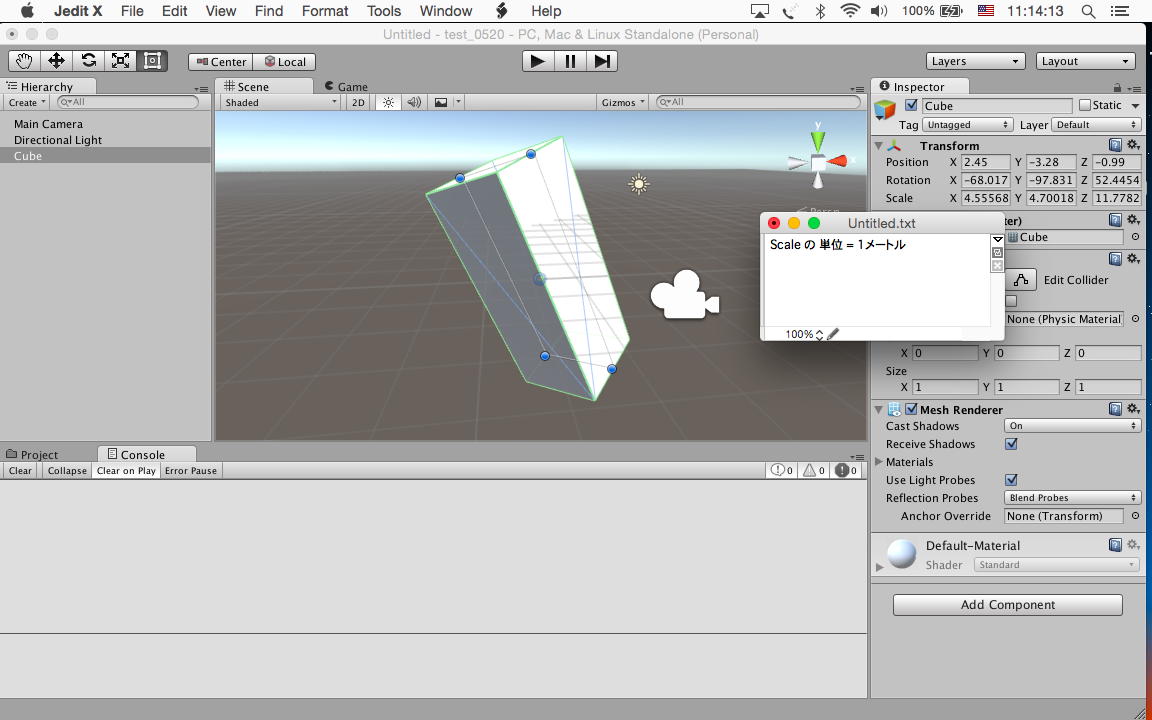The width and height of the screenshot is (1152, 720).
Task: Open the Layers dropdown
Action: 974,61
